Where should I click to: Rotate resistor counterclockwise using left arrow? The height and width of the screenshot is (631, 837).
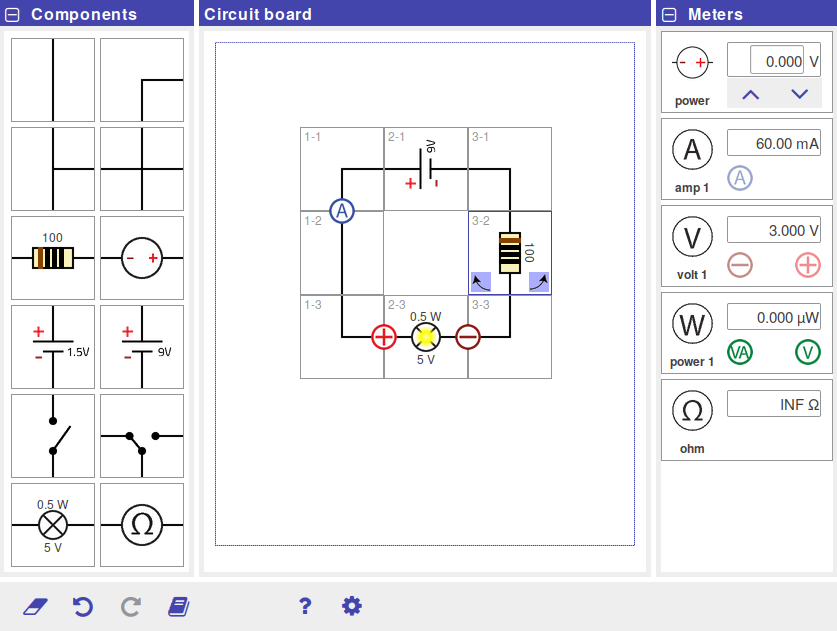pos(480,283)
